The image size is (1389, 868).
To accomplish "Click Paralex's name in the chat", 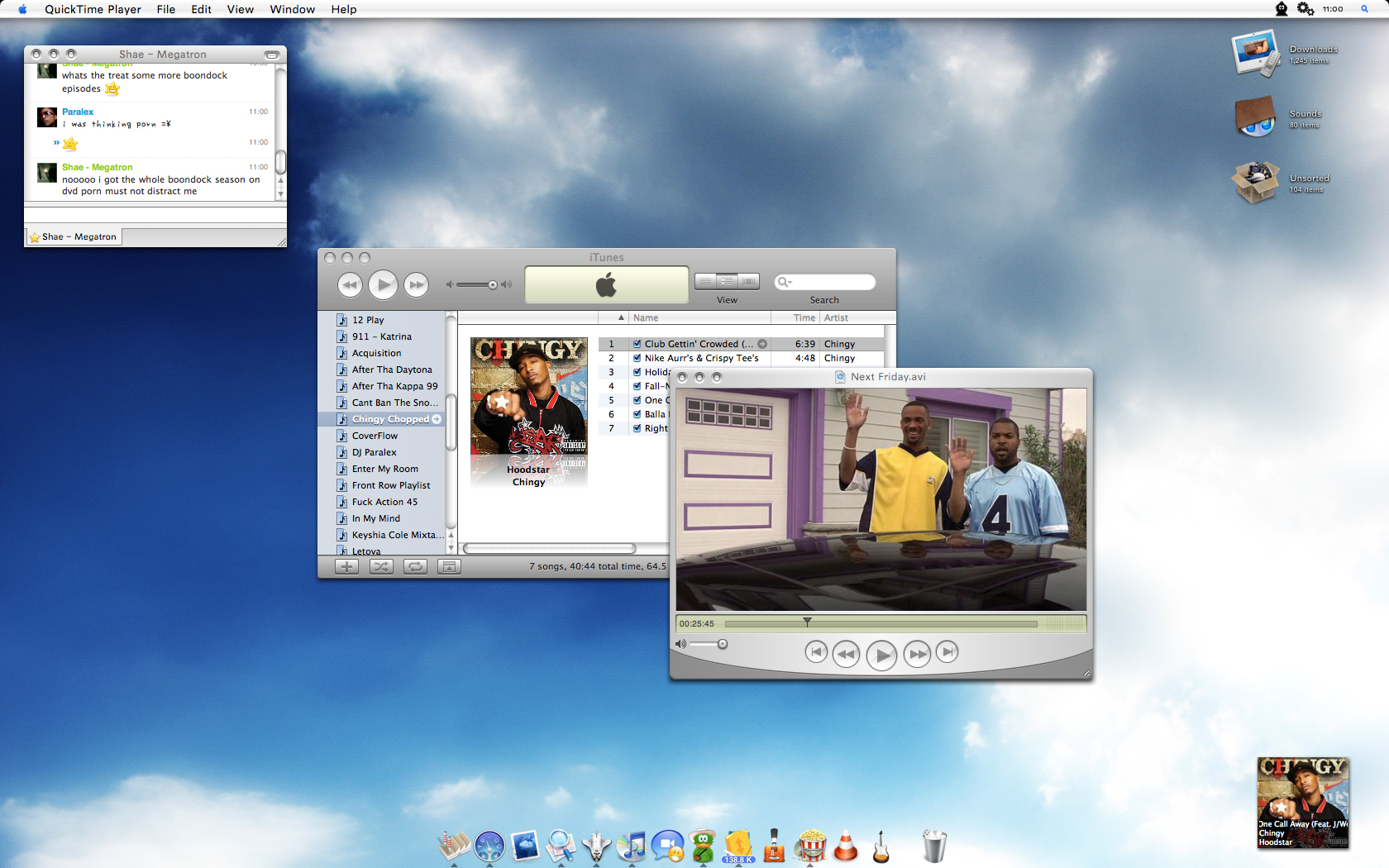I will click(78, 112).
